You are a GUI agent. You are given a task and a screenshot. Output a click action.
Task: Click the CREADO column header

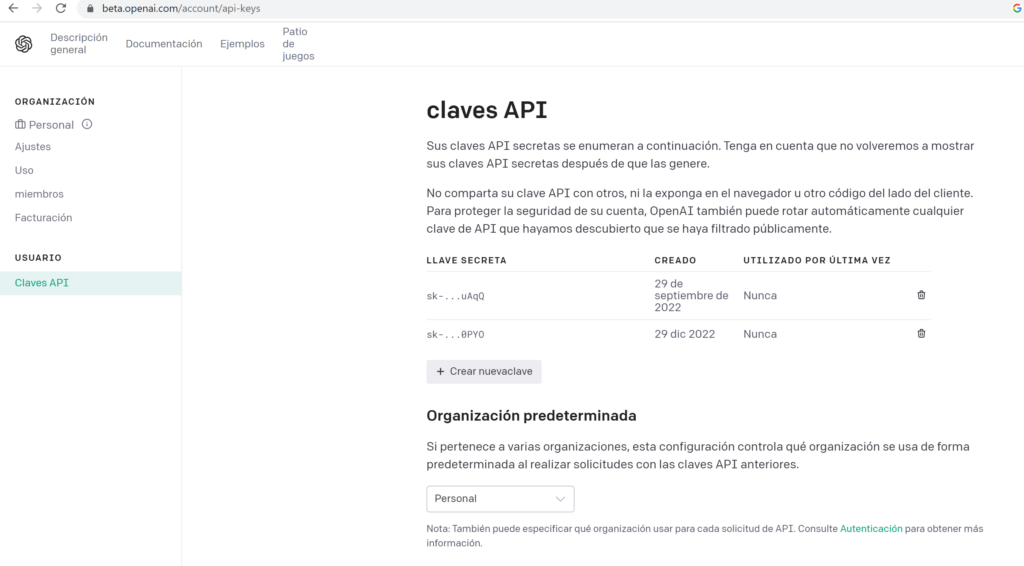click(675, 260)
